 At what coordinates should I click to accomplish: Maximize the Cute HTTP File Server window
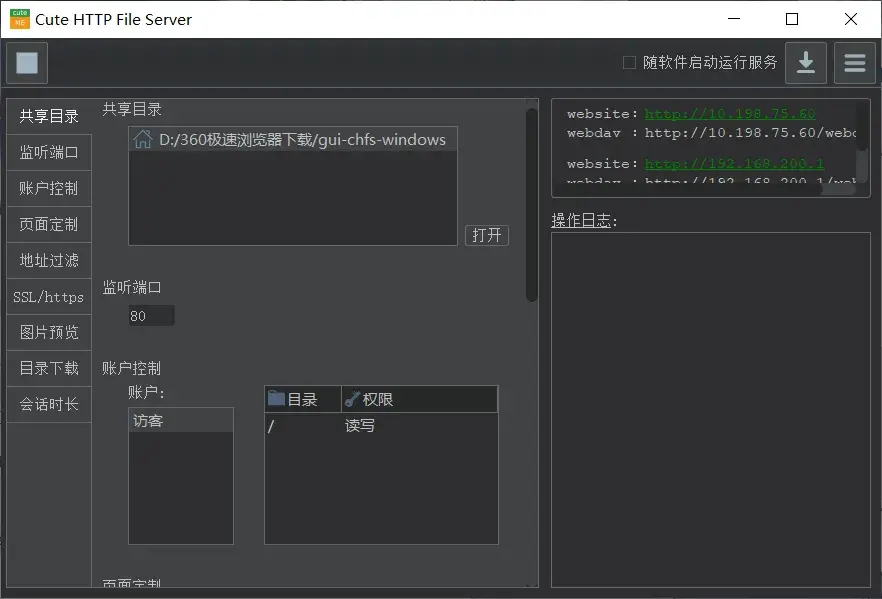click(x=792, y=19)
